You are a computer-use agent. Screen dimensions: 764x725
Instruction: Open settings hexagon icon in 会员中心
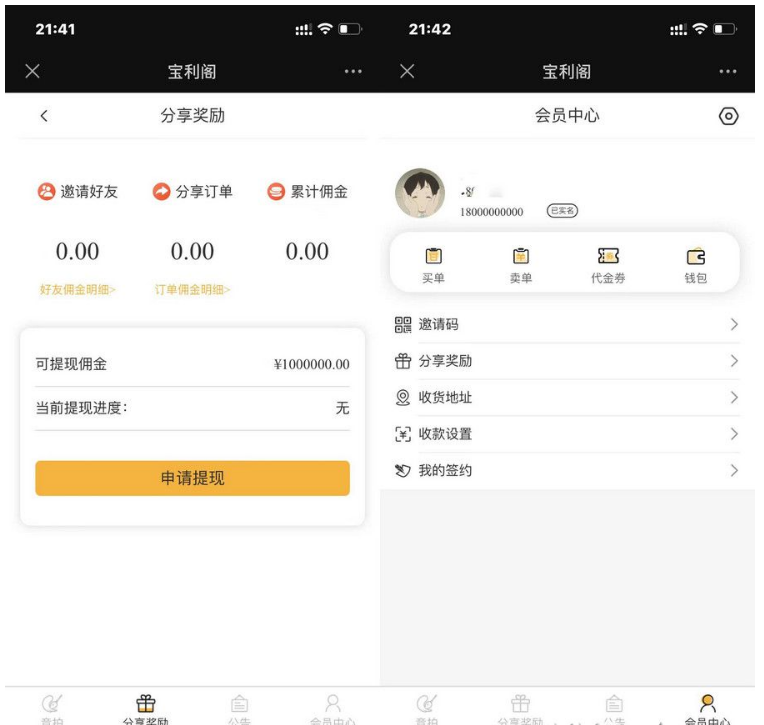(729, 117)
